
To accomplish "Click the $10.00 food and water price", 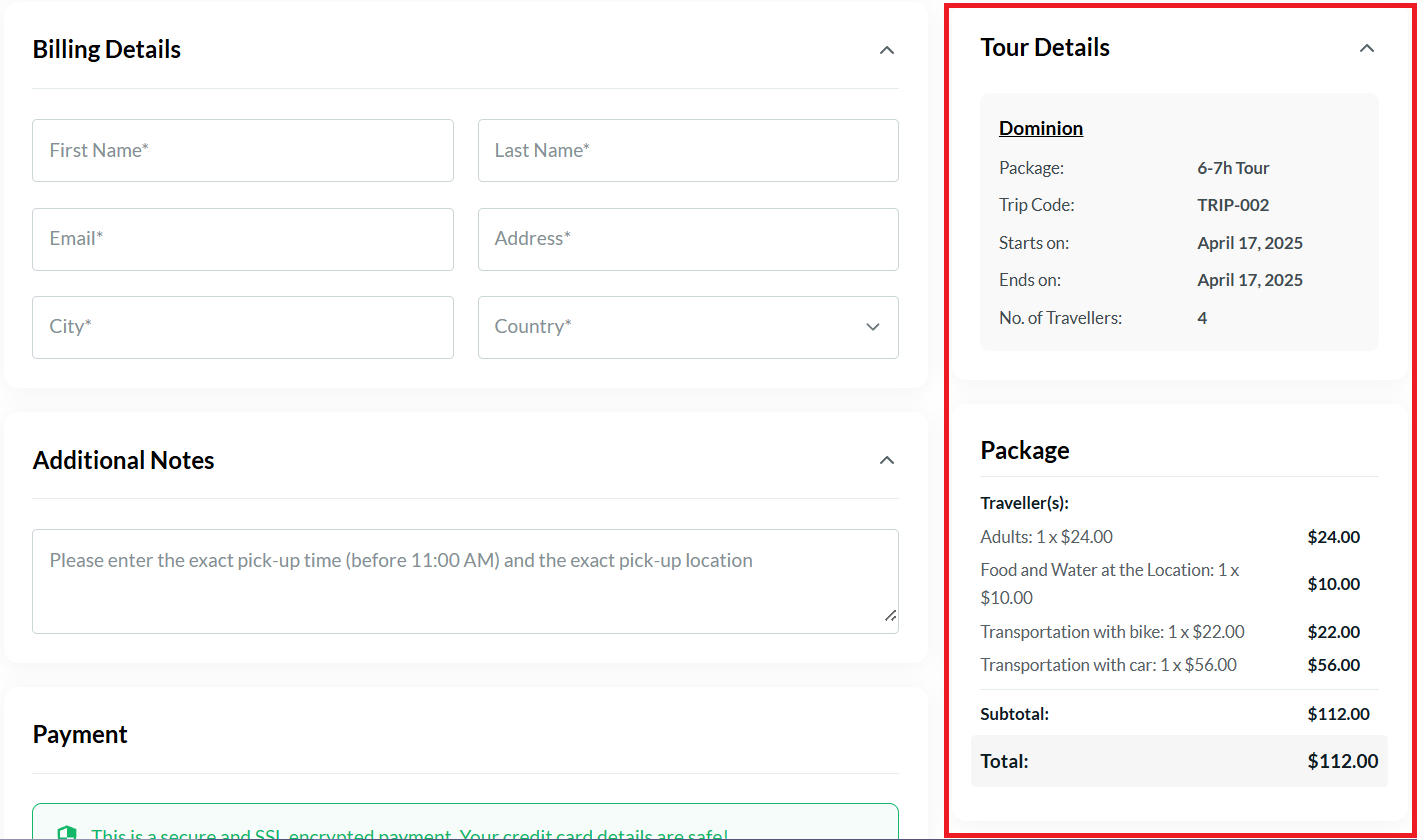I will point(1333,584).
